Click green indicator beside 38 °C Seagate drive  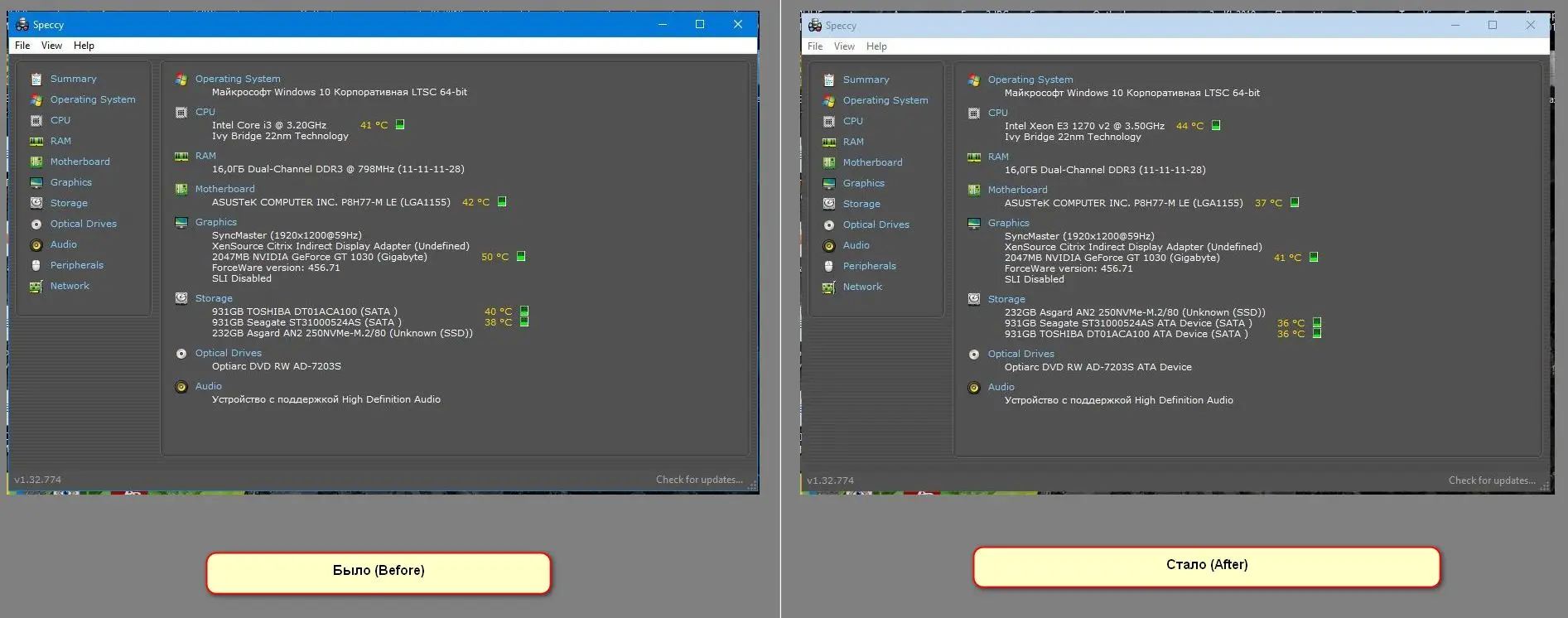(524, 322)
